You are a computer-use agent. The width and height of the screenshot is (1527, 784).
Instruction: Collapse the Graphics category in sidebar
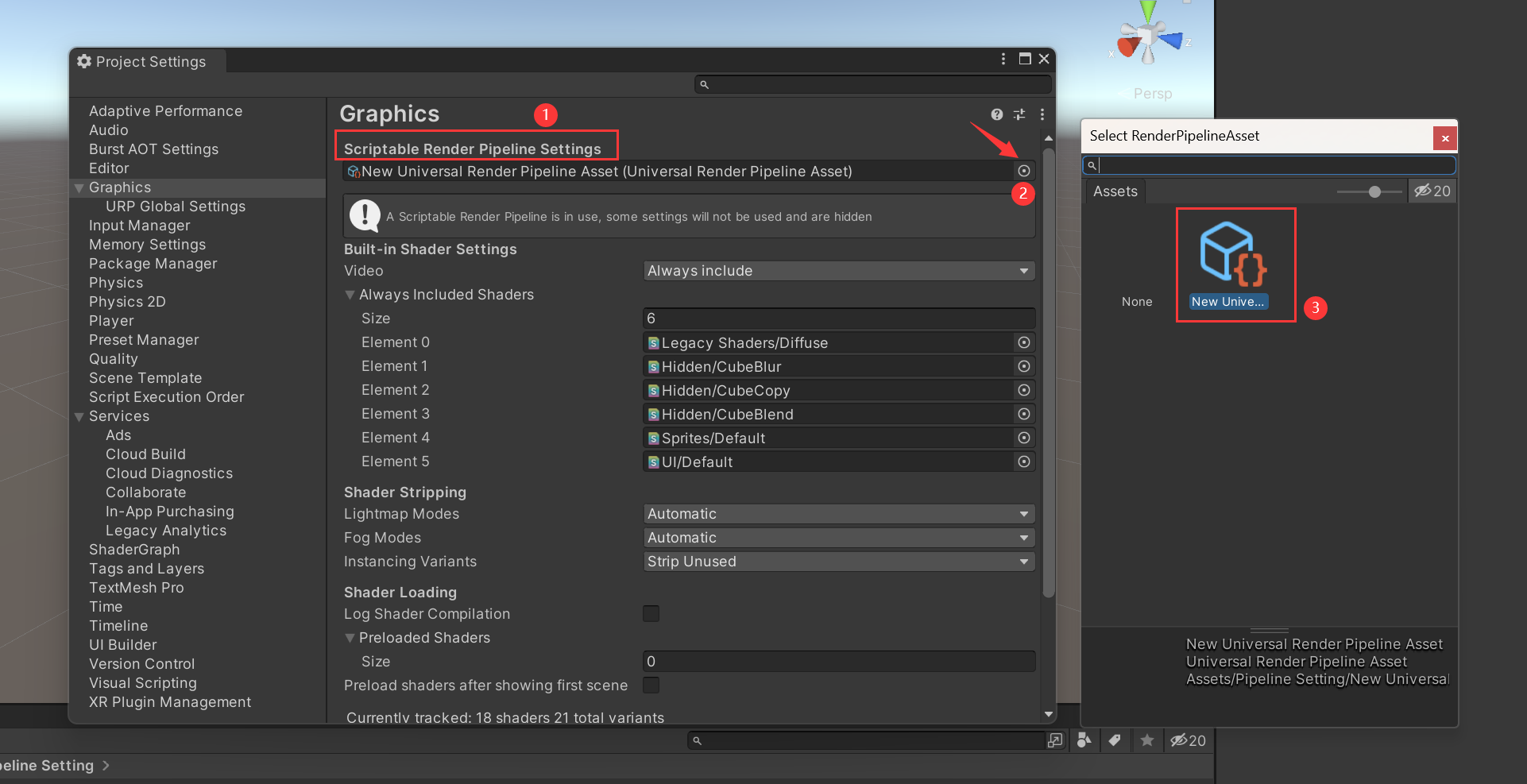pyautogui.click(x=79, y=188)
